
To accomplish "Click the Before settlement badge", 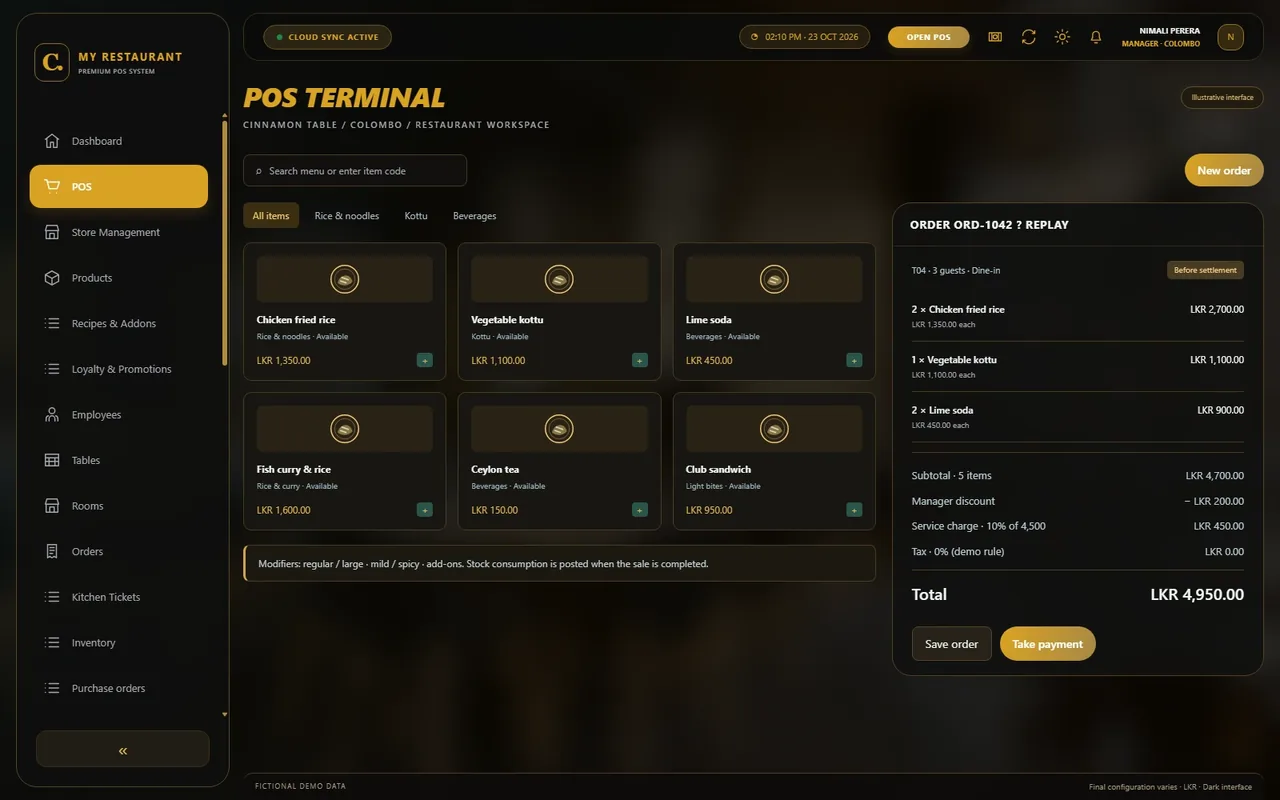I will 1205,270.
